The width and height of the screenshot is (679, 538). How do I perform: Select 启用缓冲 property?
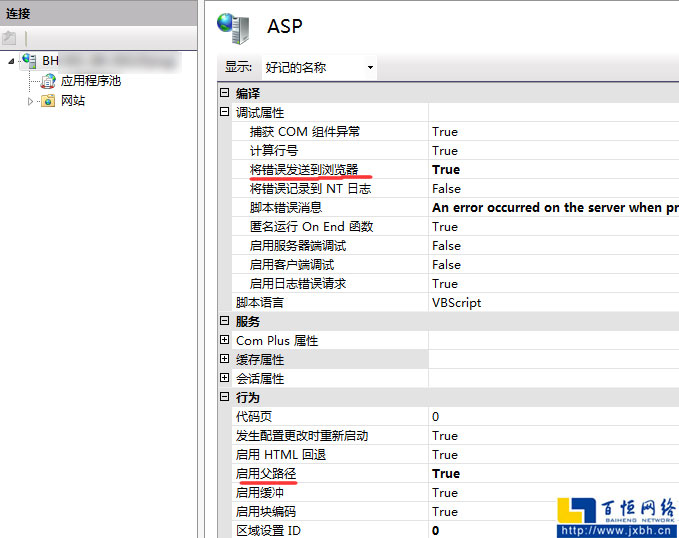pyautogui.click(x=260, y=493)
